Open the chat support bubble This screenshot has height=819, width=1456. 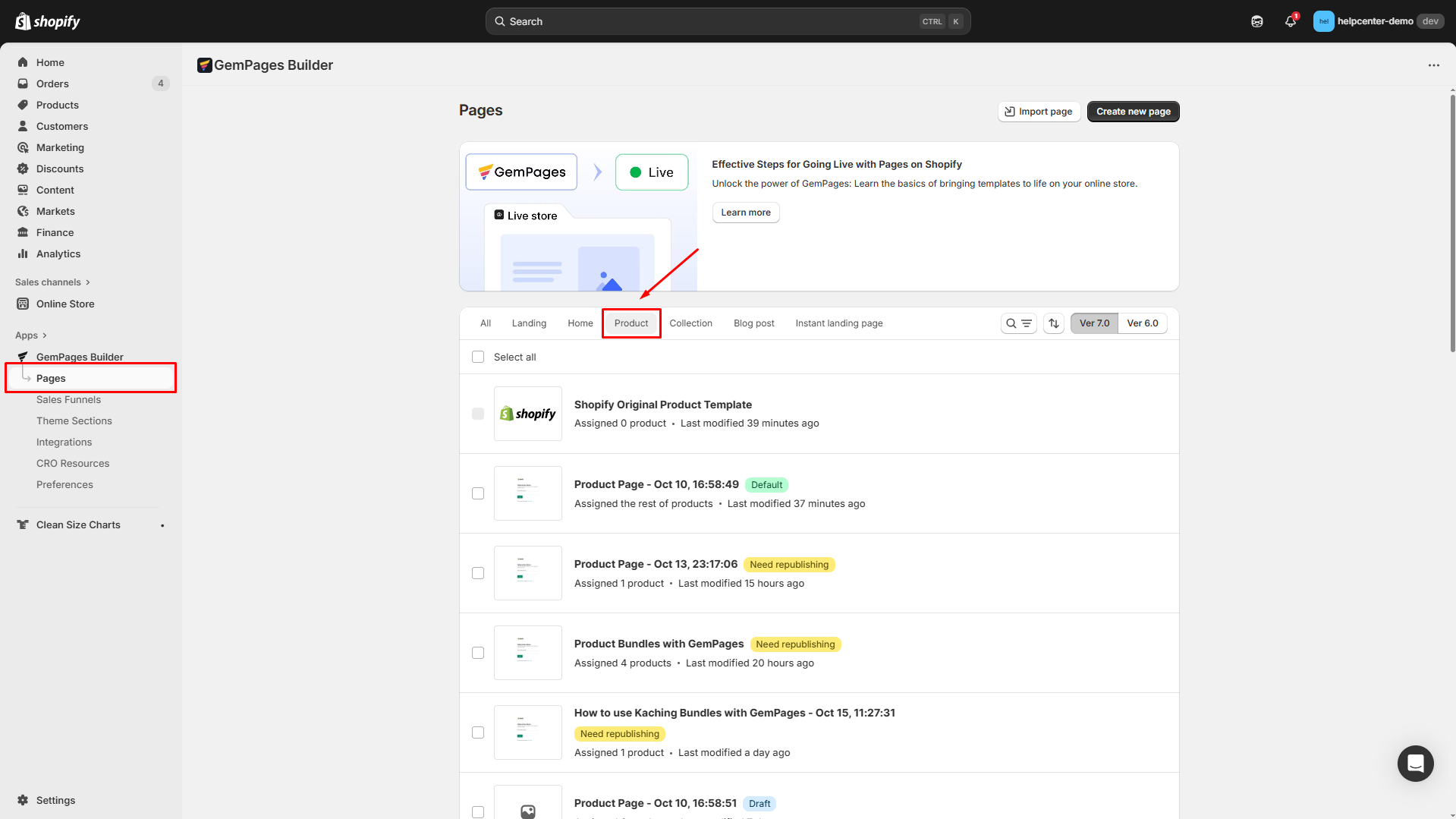1415,763
